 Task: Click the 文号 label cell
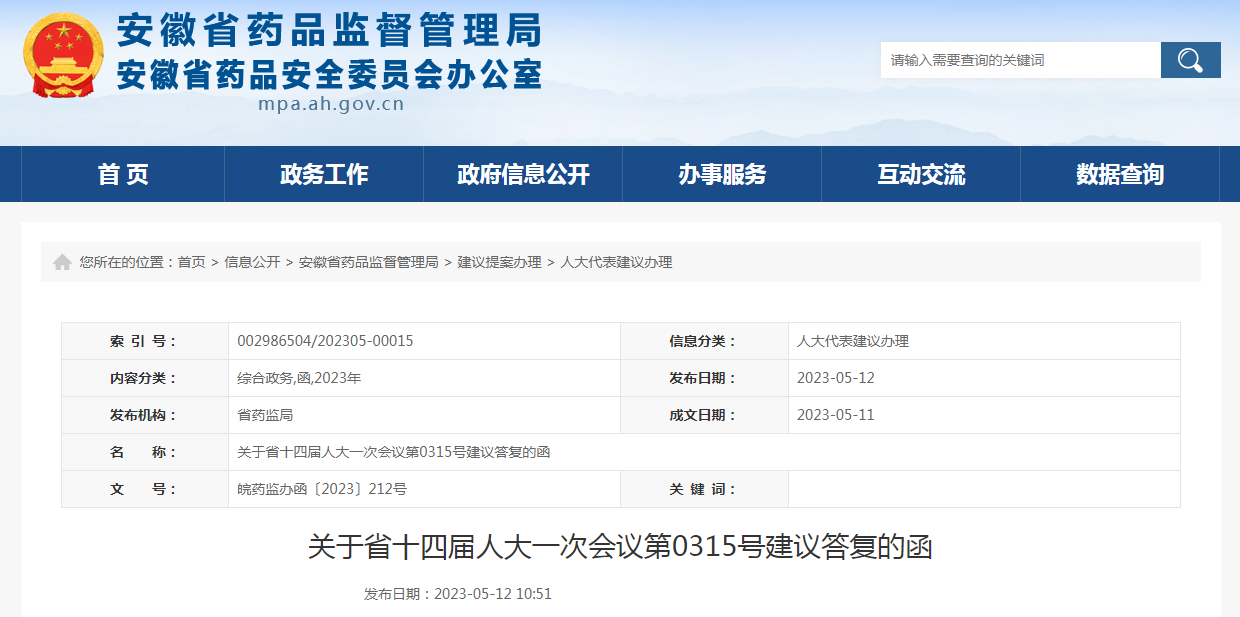click(x=145, y=489)
